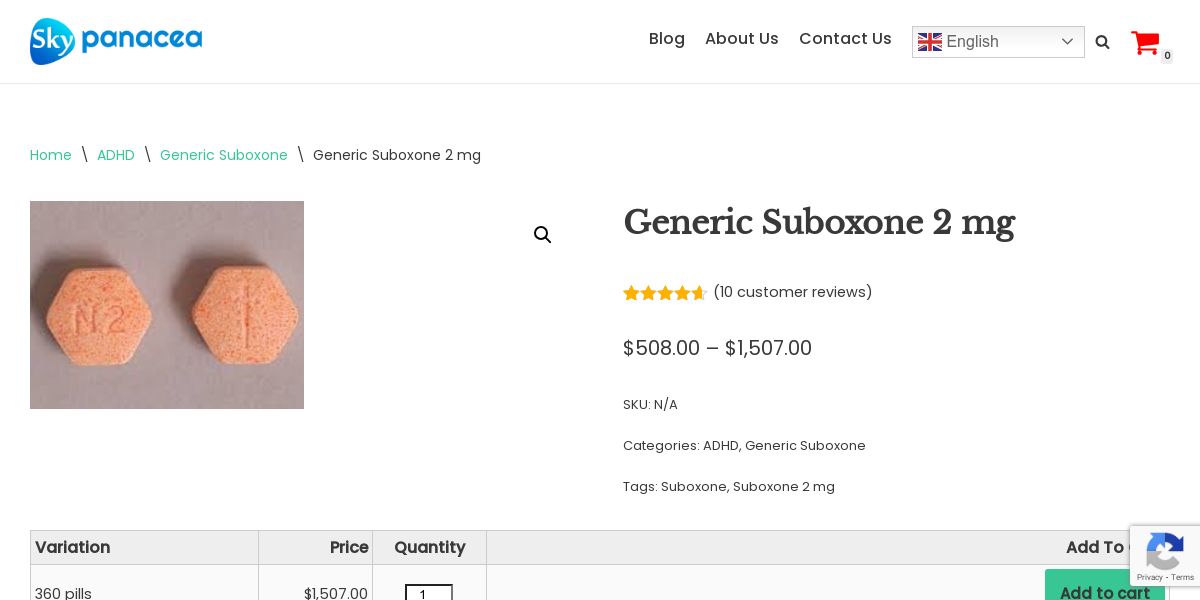Open the site search icon
This screenshot has height=600, width=1200.
point(1102,42)
